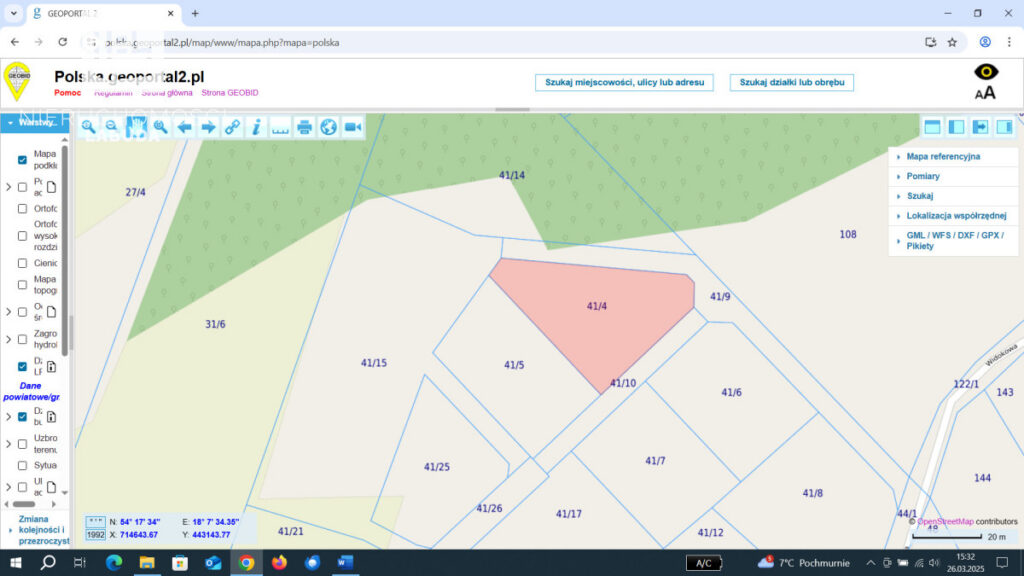Click the printer icon to print map
This screenshot has height=576, width=1024.
point(304,127)
